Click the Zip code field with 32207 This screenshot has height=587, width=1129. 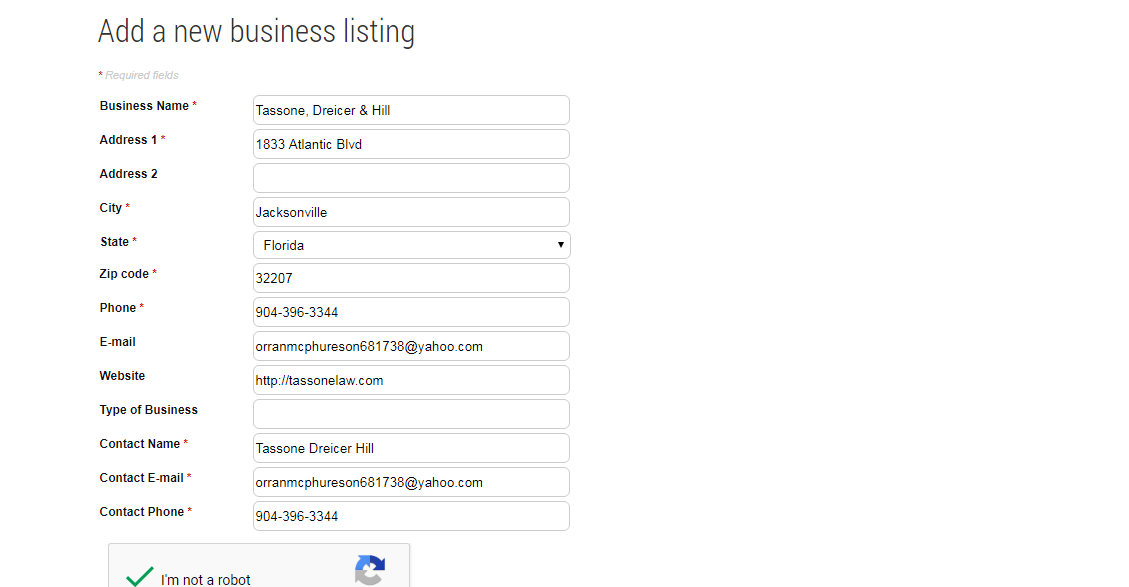click(x=411, y=278)
